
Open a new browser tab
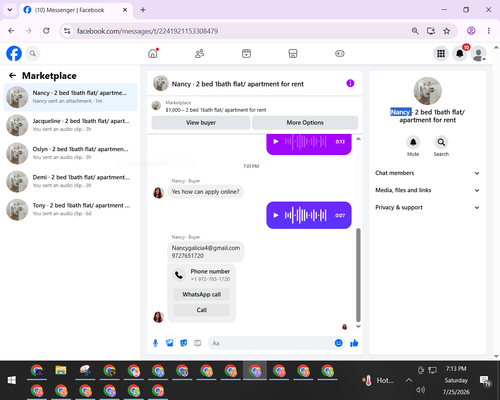[x=143, y=10]
